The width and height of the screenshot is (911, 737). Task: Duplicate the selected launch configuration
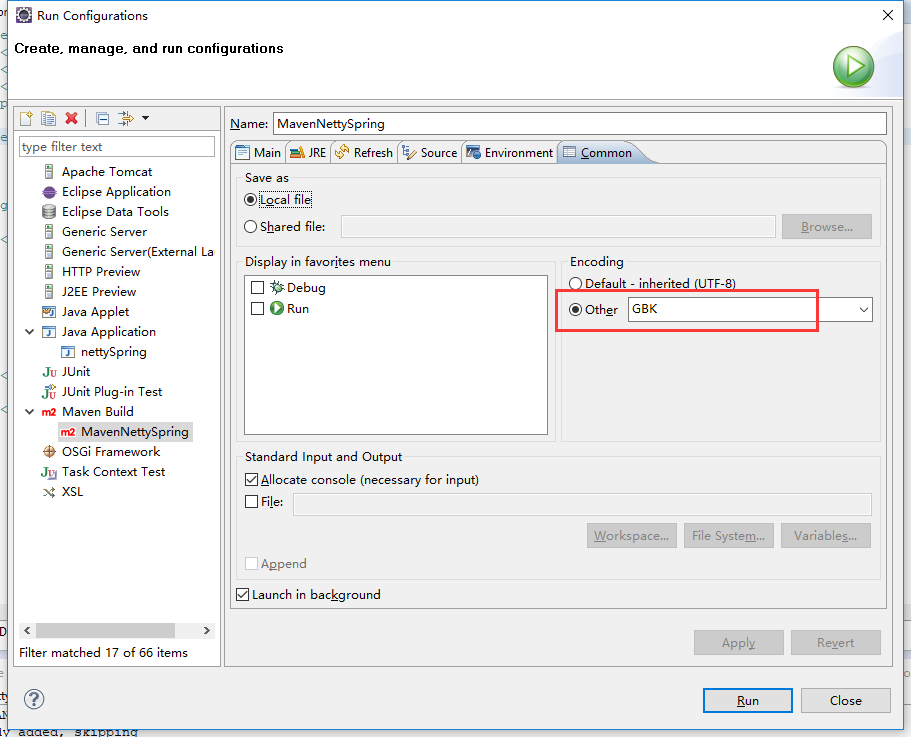pyautogui.click(x=48, y=118)
